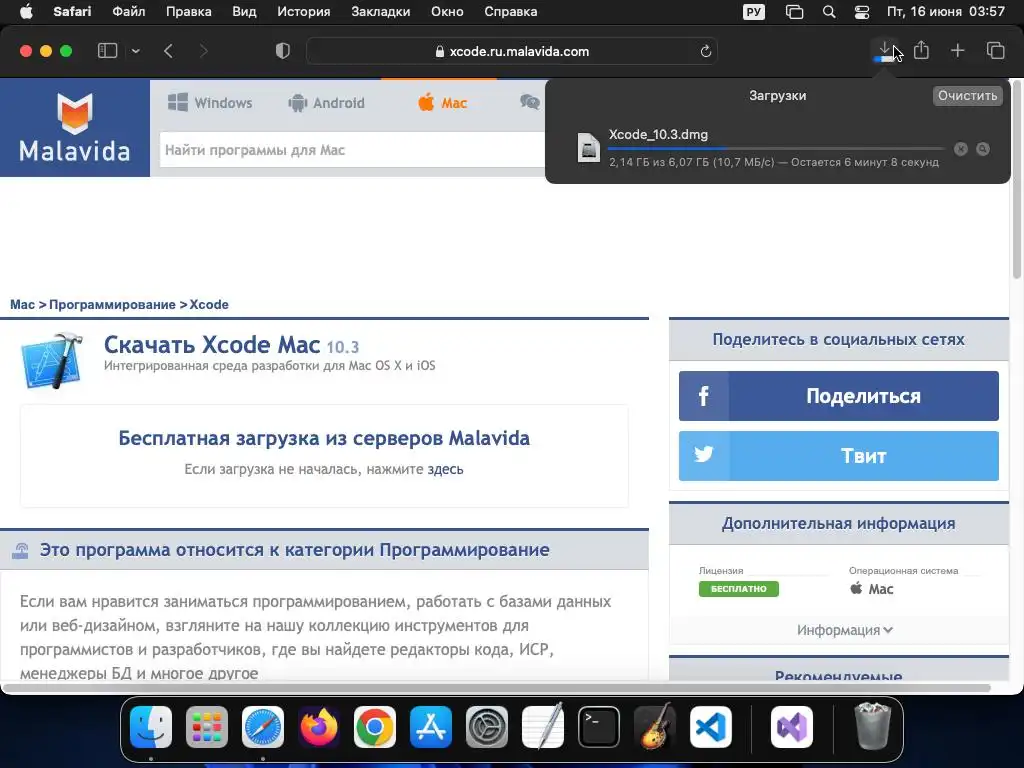1024x768 pixels.
Task: Click the Xcode_10.3.dmg file icon
Action: click(588, 147)
